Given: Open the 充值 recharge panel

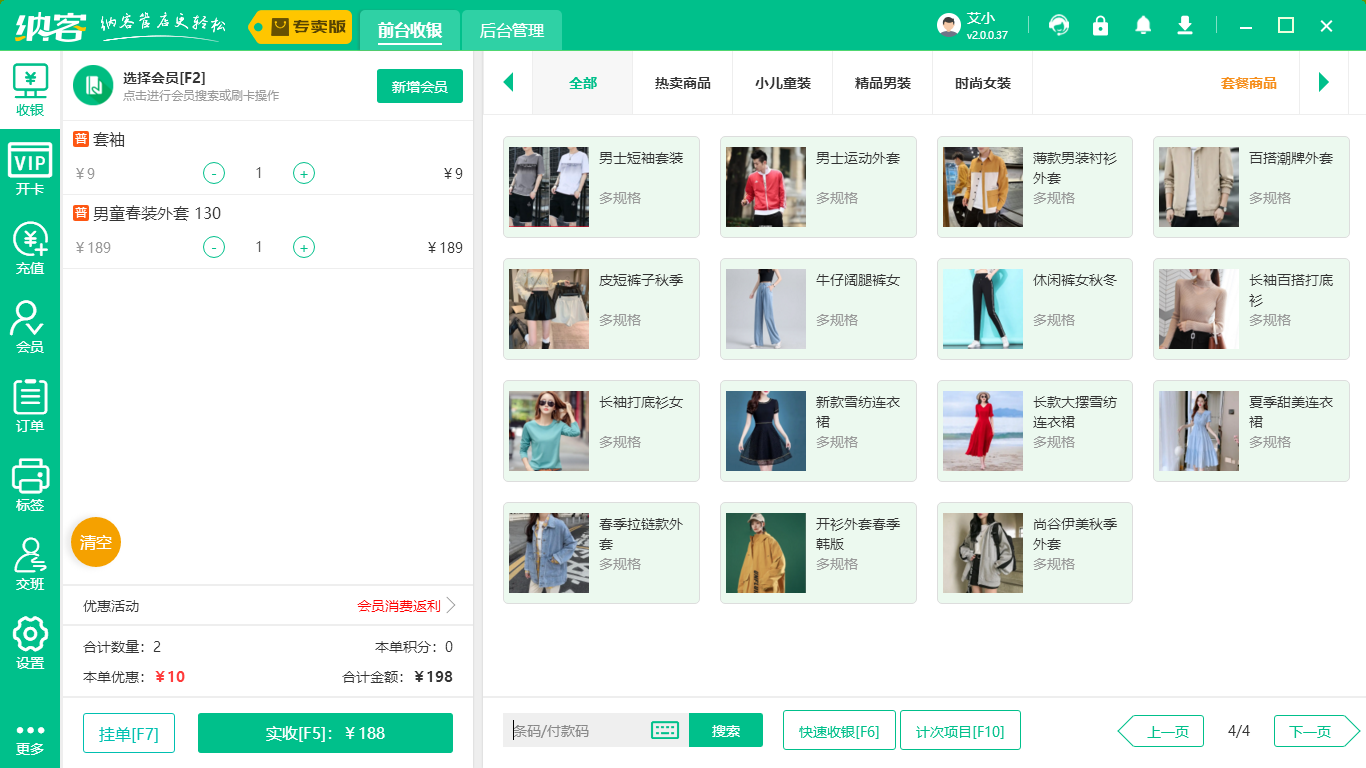Looking at the screenshot, I should point(30,250).
